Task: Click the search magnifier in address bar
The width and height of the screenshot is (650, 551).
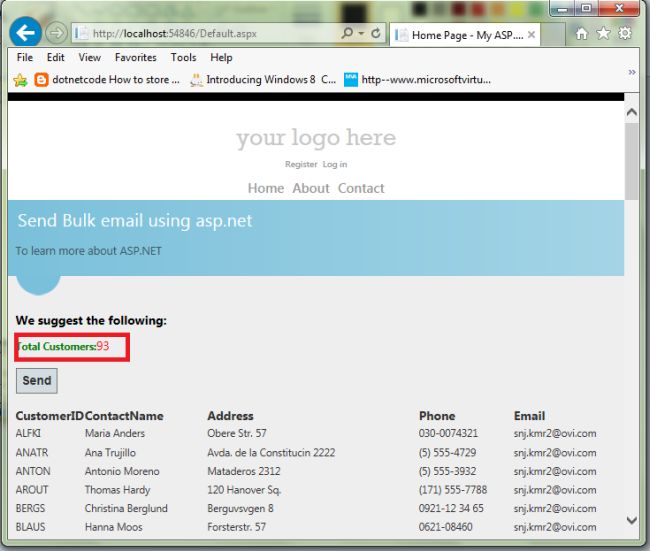Action: pos(347,33)
